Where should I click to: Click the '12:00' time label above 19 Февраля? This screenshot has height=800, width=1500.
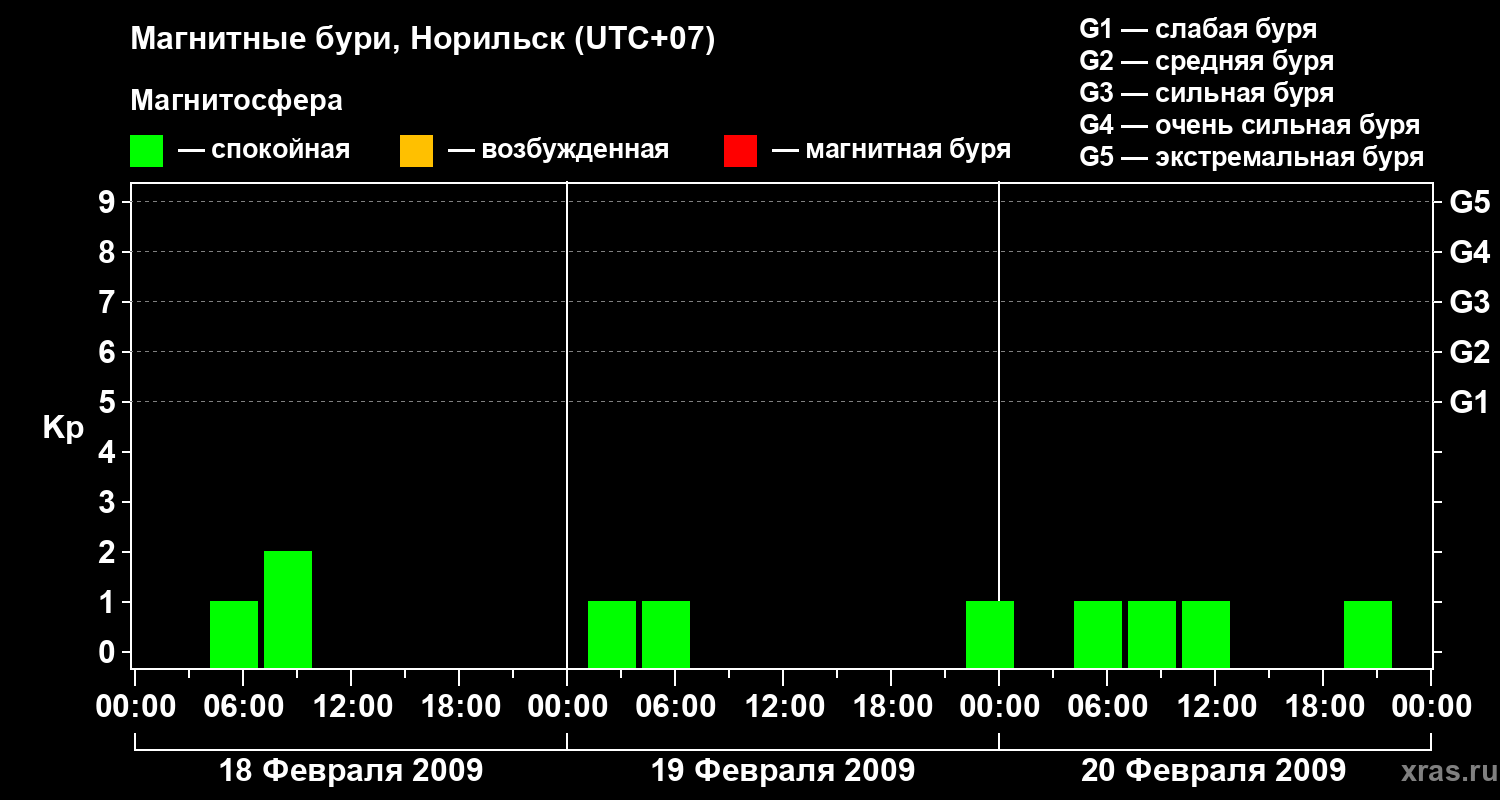tap(783, 707)
